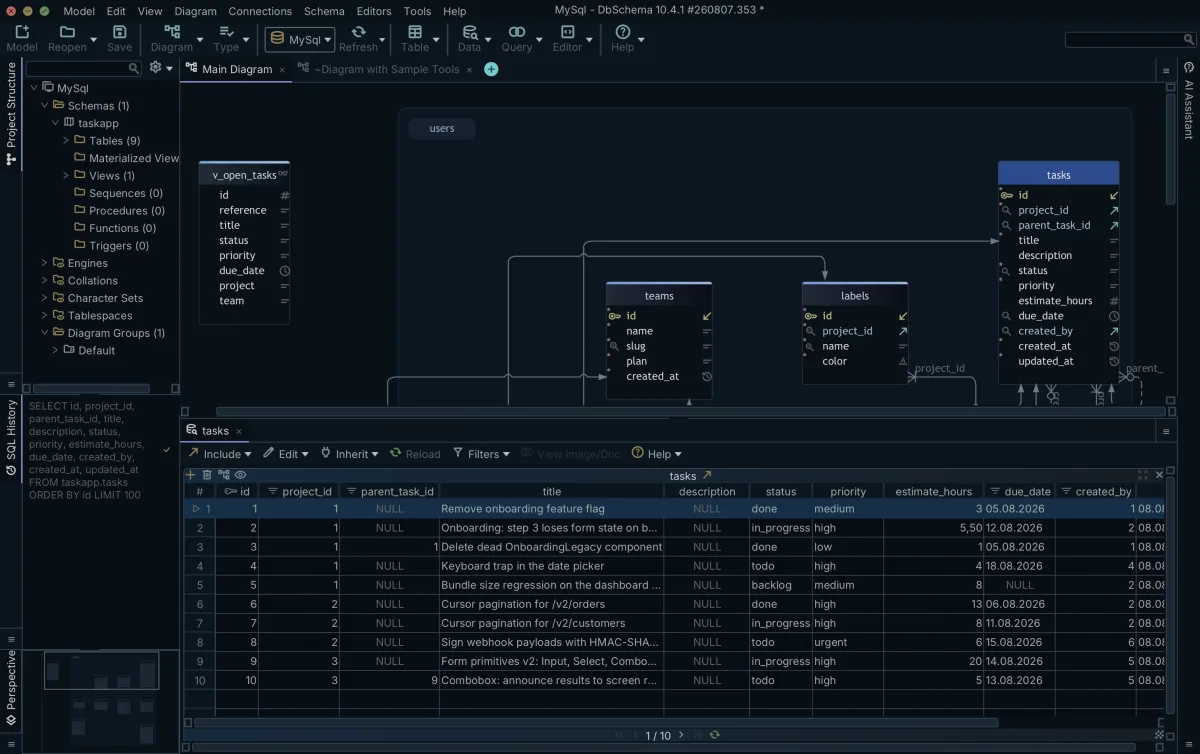1200x754 pixels.
Task: Click the Type toolbar icon
Action: [226, 32]
